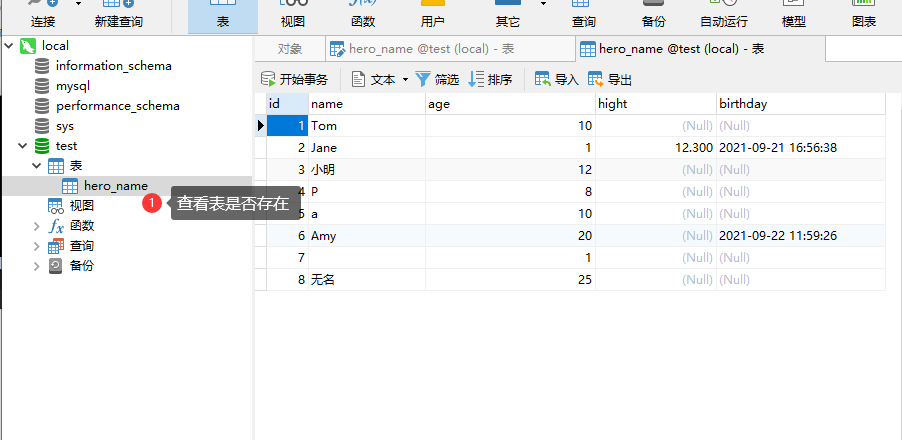Click the birthday column header

point(801,104)
